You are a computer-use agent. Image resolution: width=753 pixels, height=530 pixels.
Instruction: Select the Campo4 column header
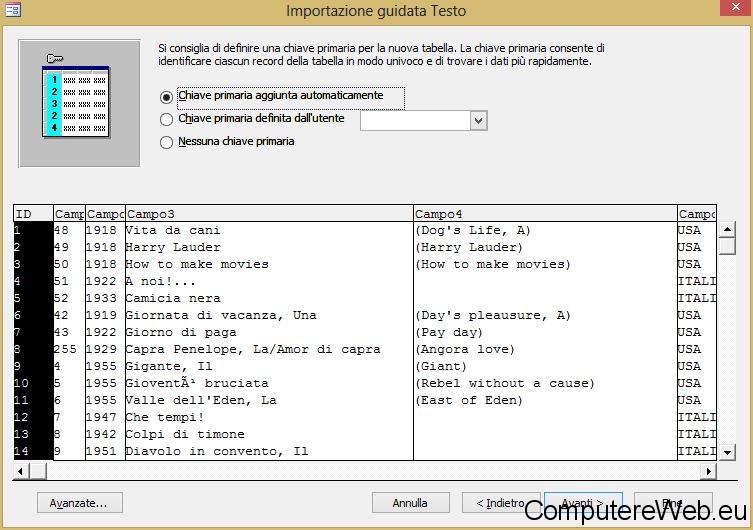point(546,214)
